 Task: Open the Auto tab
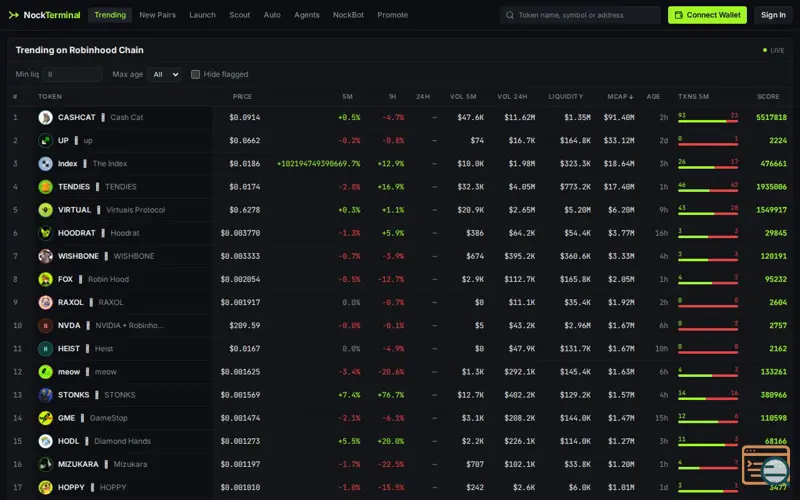(x=272, y=15)
